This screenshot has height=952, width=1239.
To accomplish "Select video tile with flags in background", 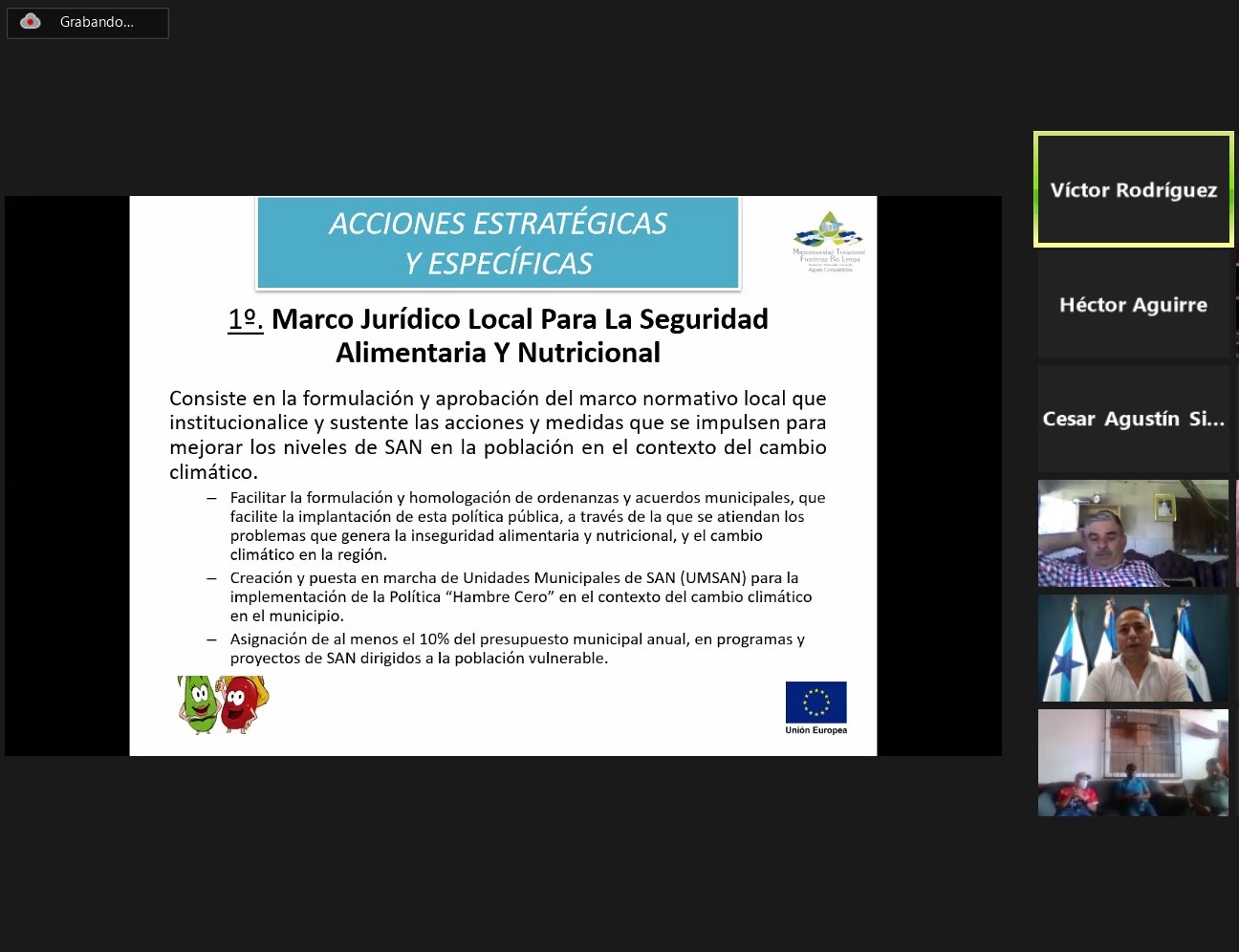I will coord(1133,648).
